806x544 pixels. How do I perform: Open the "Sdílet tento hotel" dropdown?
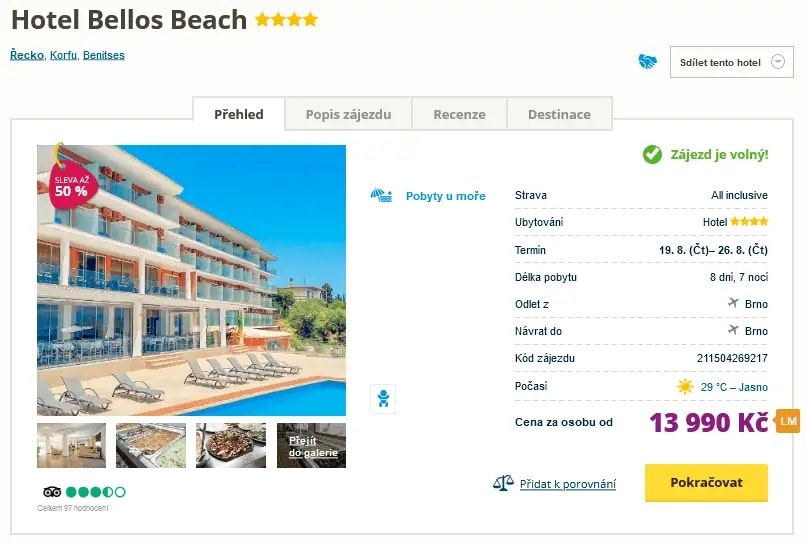click(x=720, y=62)
